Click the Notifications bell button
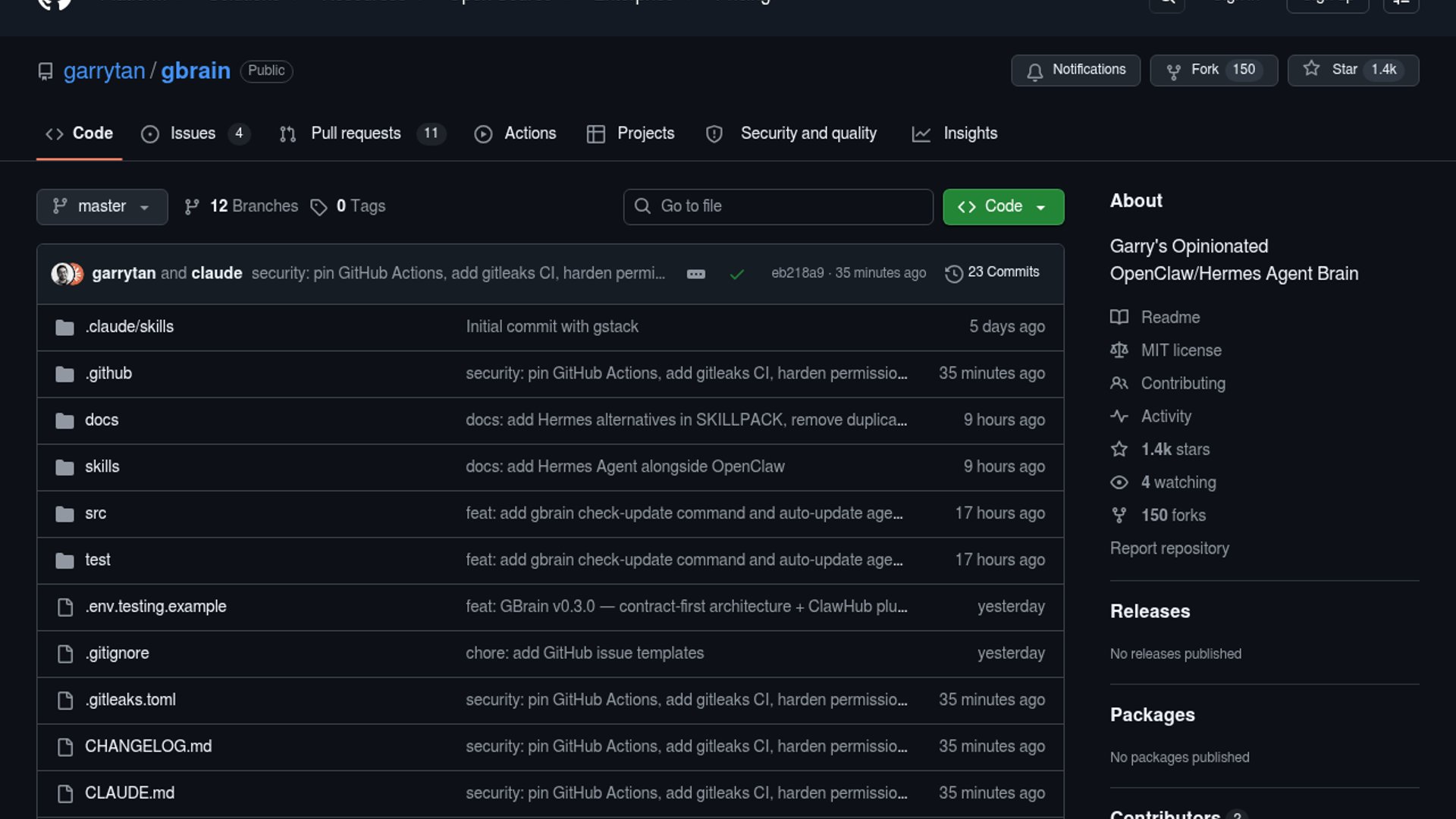The image size is (1456, 819). [x=1075, y=70]
